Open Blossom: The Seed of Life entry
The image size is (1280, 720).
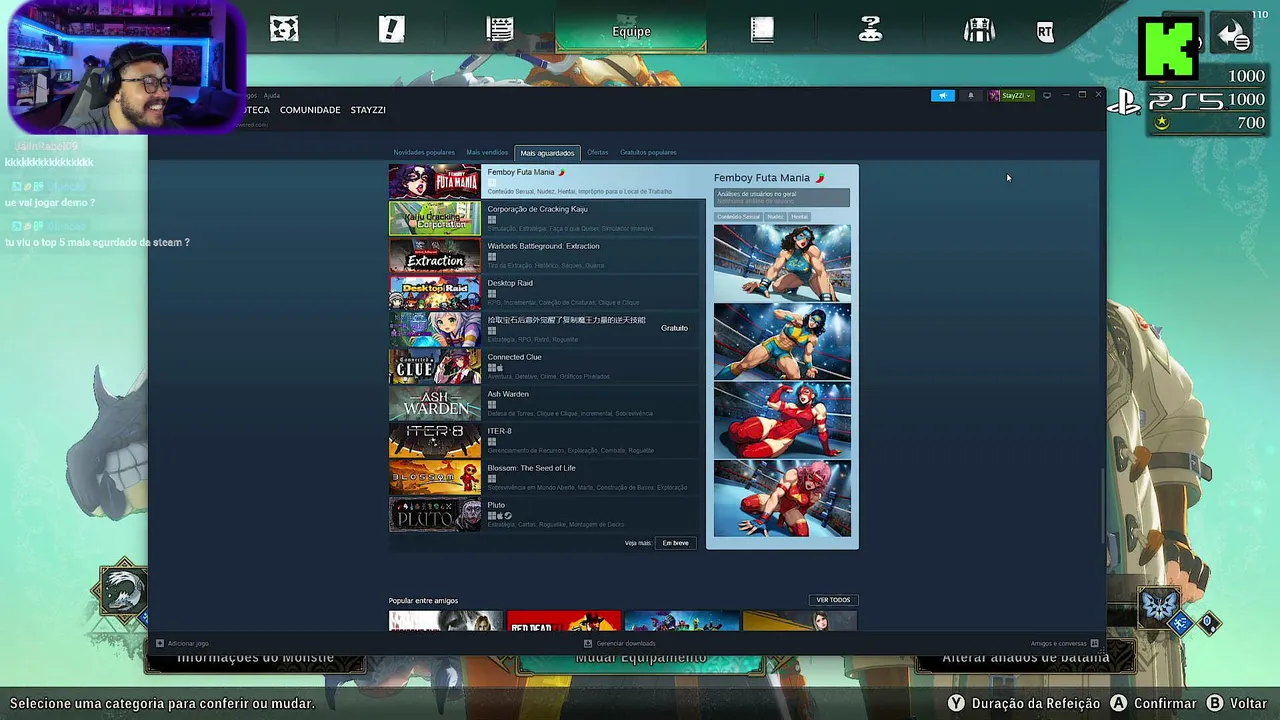point(546,477)
